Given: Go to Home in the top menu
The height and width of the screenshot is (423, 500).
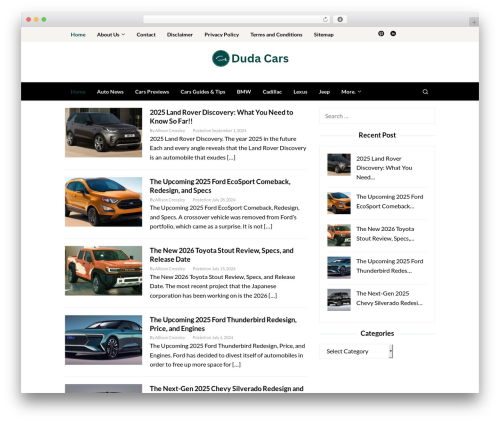Looking at the screenshot, I should pyautogui.click(x=78, y=35).
